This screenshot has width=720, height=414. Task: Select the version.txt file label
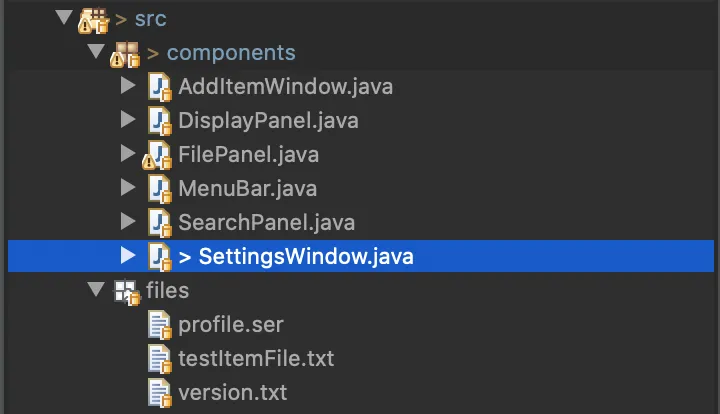pyautogui.click(x=232, y=392)
